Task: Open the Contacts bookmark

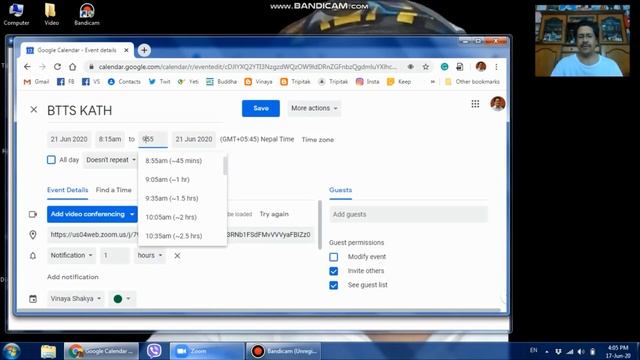Action: point(124,82)
